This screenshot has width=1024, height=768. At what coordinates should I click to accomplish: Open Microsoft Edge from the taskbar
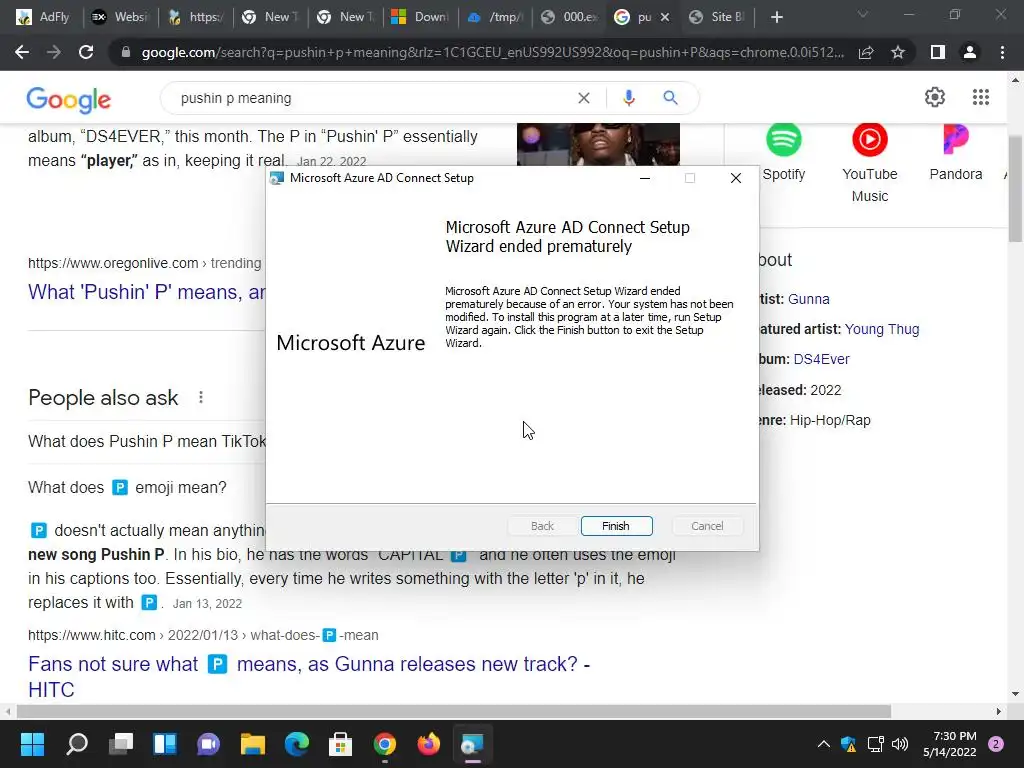coord(297,744)
